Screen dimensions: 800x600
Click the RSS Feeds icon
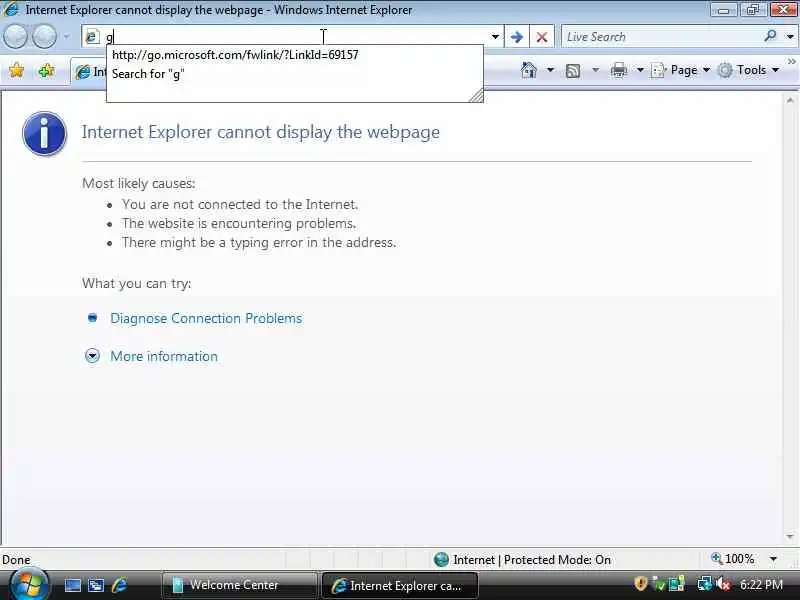click(x=573, y=71)
